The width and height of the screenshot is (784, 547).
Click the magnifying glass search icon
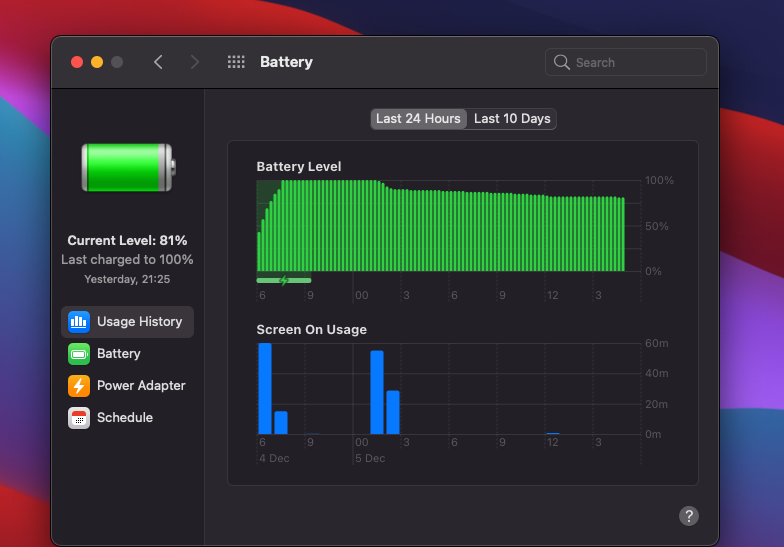(562, 62)
